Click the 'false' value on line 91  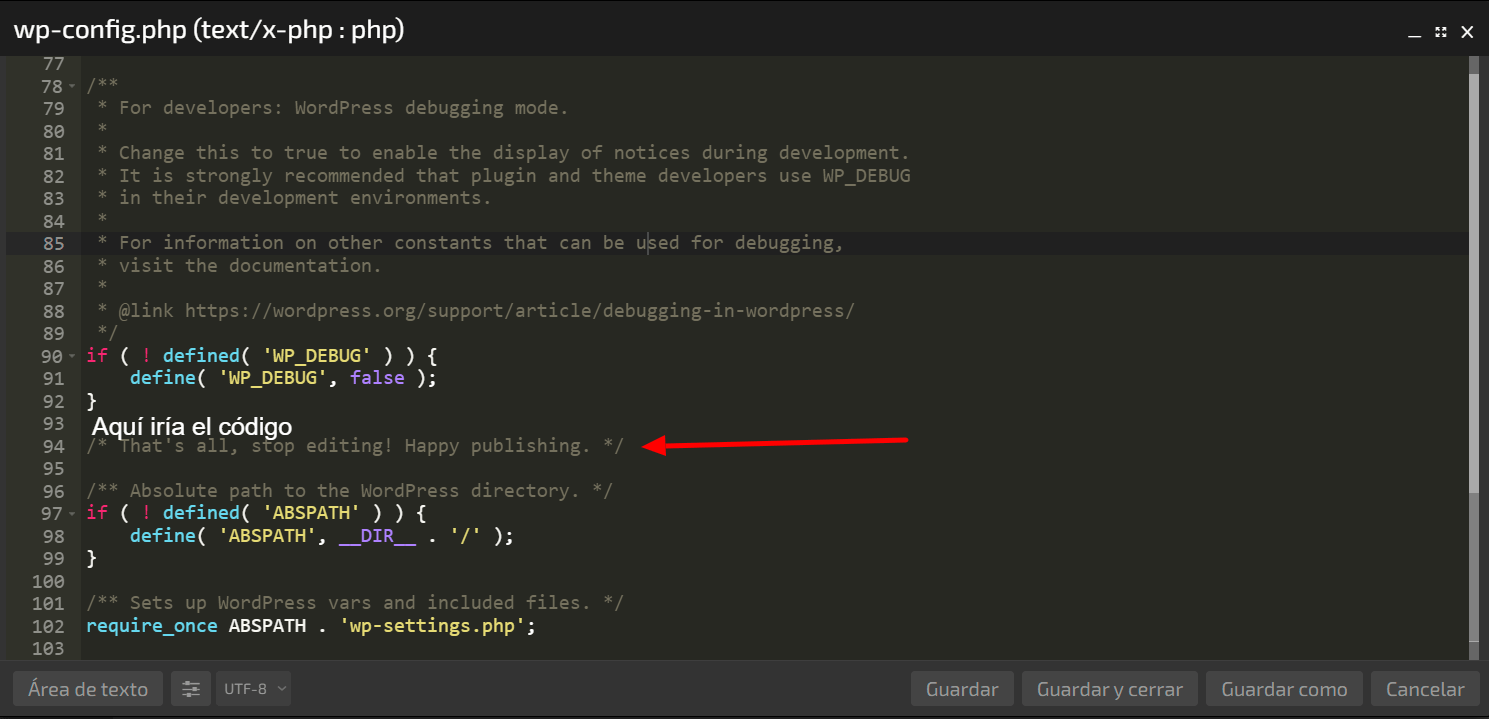[x=377, y=378]
